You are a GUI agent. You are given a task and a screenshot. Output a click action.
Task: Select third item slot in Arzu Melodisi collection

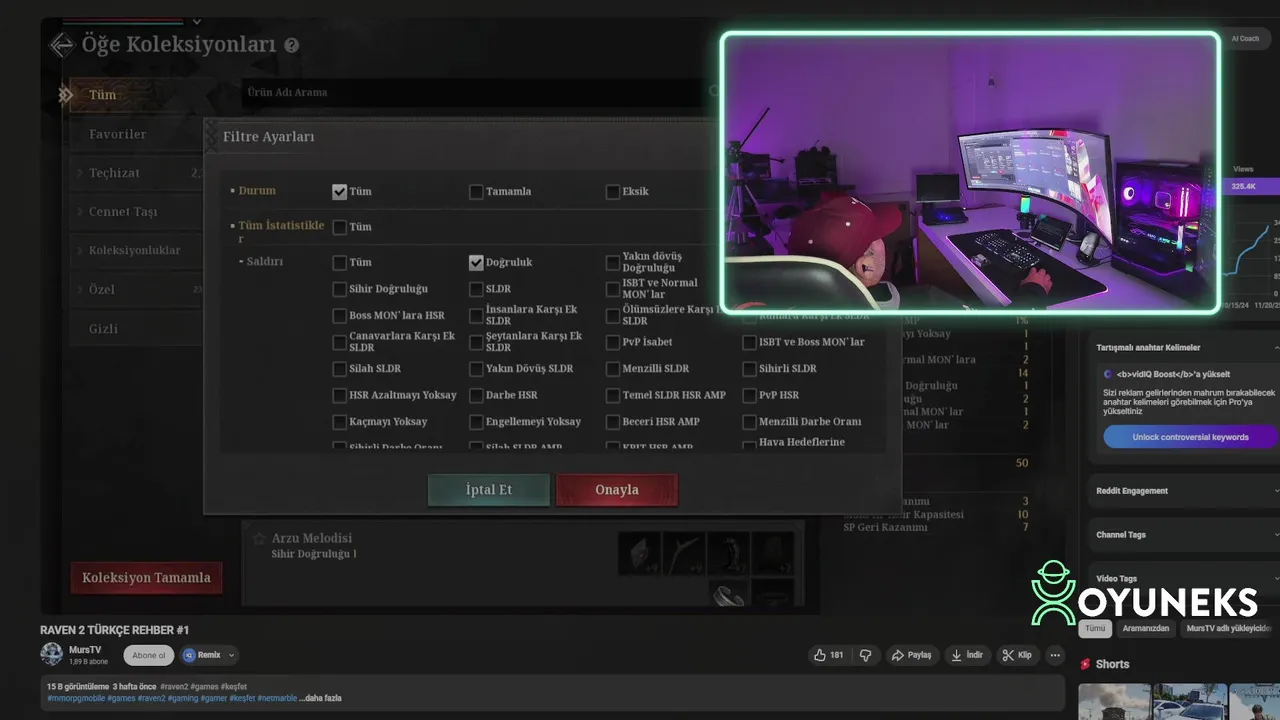pos(729,553)
